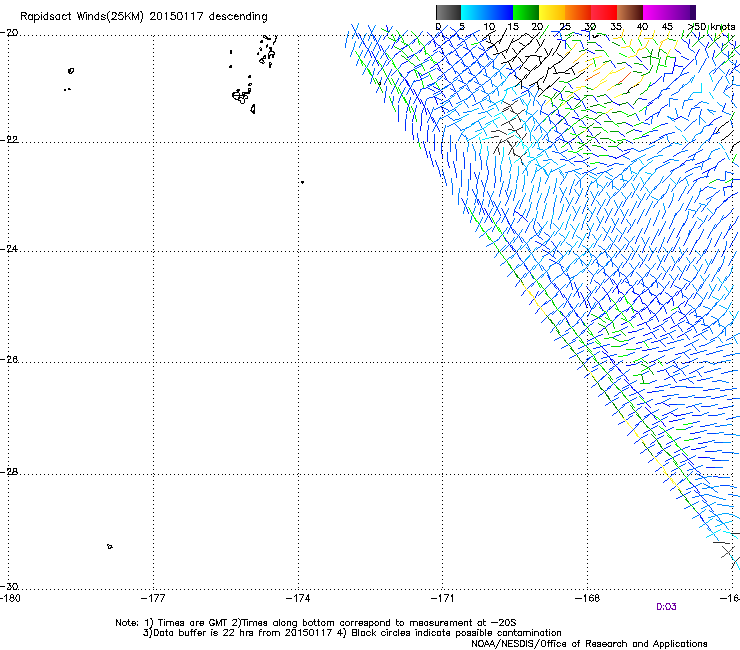
Task: Click the yellow 20–25 knots legend segment
Action: pyautogui.click(x=552, y=12)
